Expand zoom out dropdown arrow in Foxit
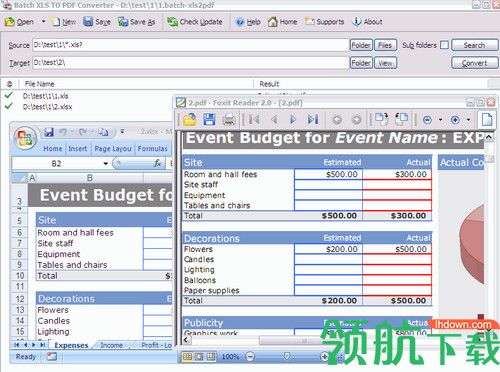The height and width of the screenshot is (372, 500). click(x=440, y=120)
